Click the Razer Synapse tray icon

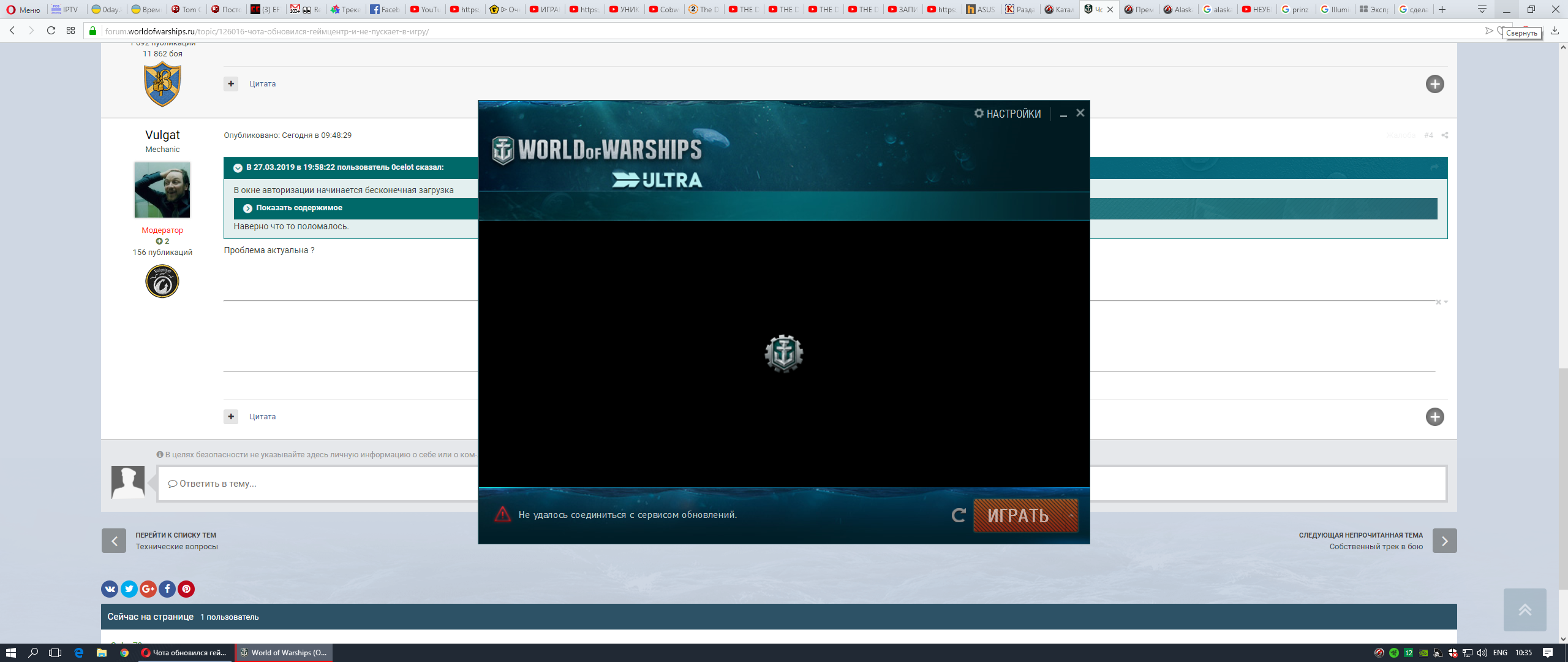pos(1394,653)
